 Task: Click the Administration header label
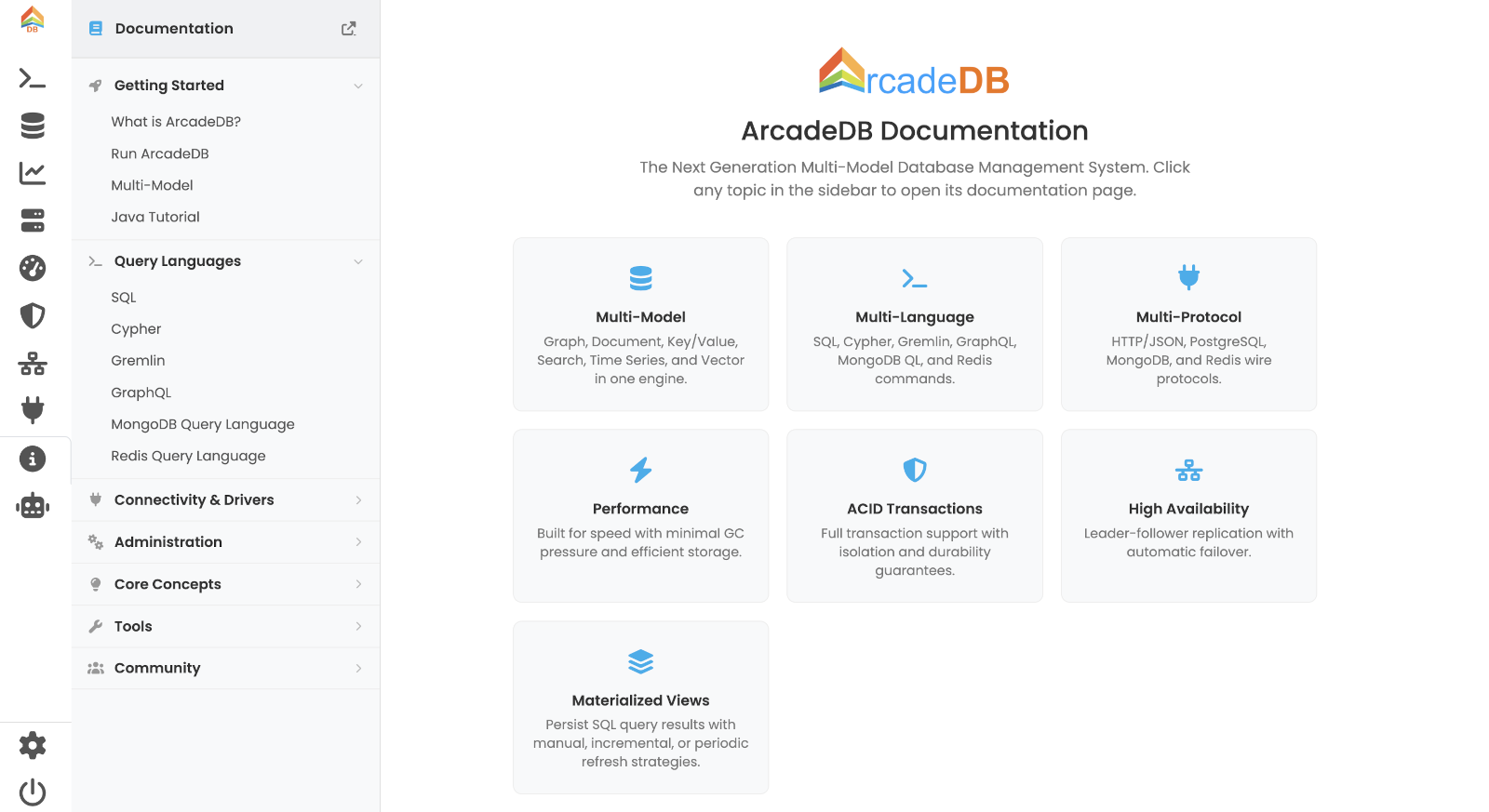coord(168,542)
